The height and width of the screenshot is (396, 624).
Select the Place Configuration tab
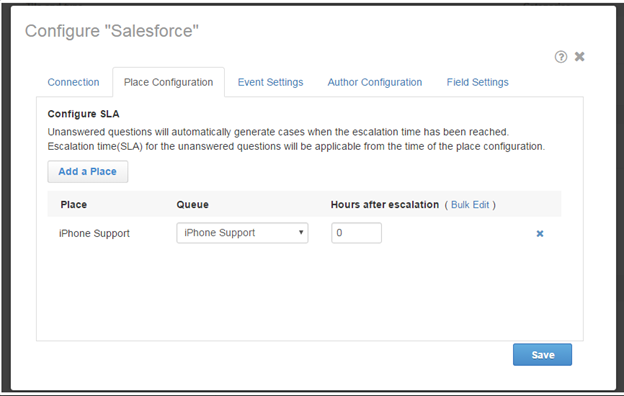point(168,82)
